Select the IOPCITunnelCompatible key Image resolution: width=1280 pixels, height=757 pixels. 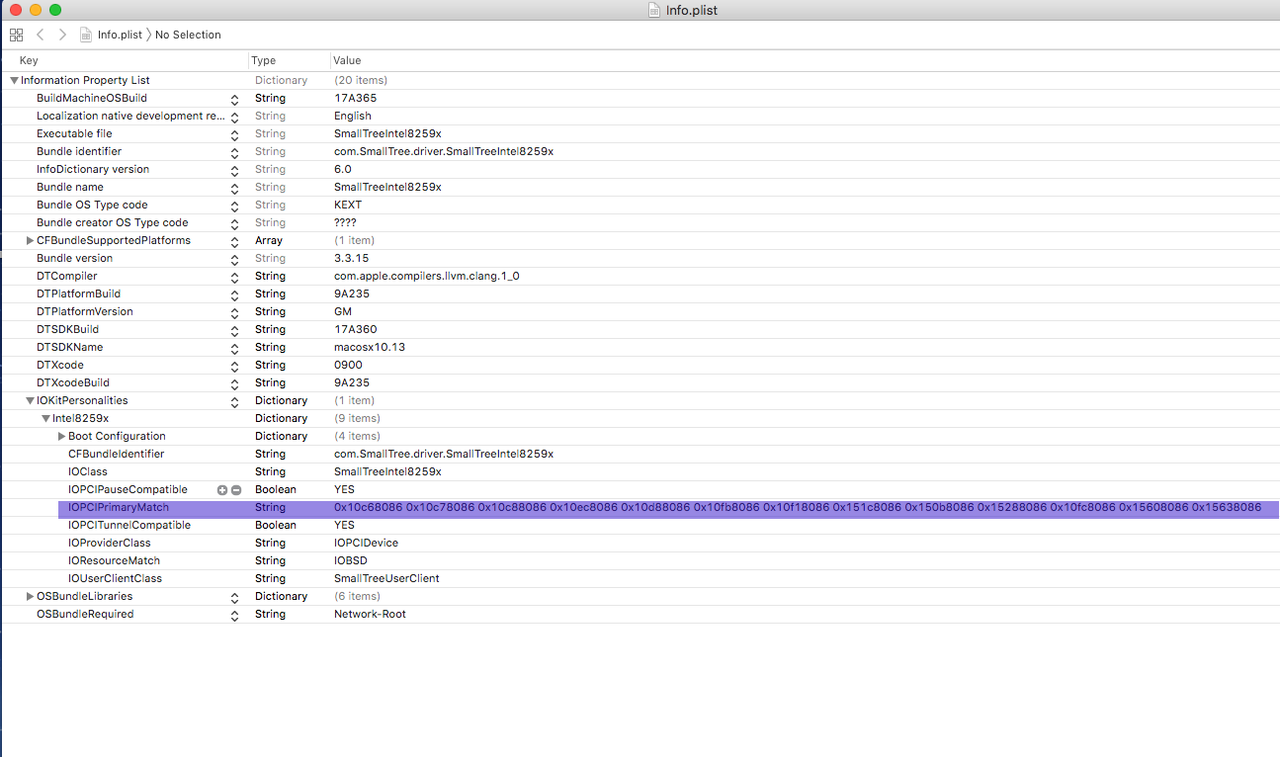pyautogui.click(x=129, y=526)
